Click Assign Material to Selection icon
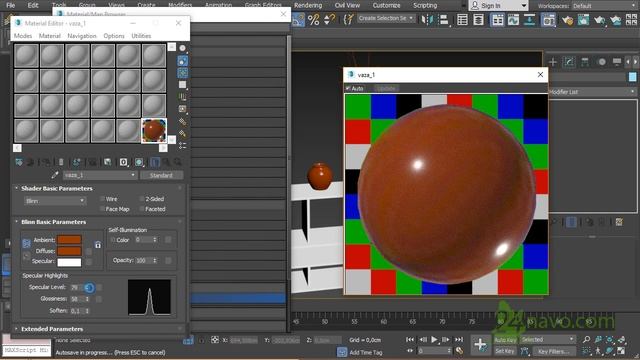Screen dimensions: 640x360 tap(46, 162)
